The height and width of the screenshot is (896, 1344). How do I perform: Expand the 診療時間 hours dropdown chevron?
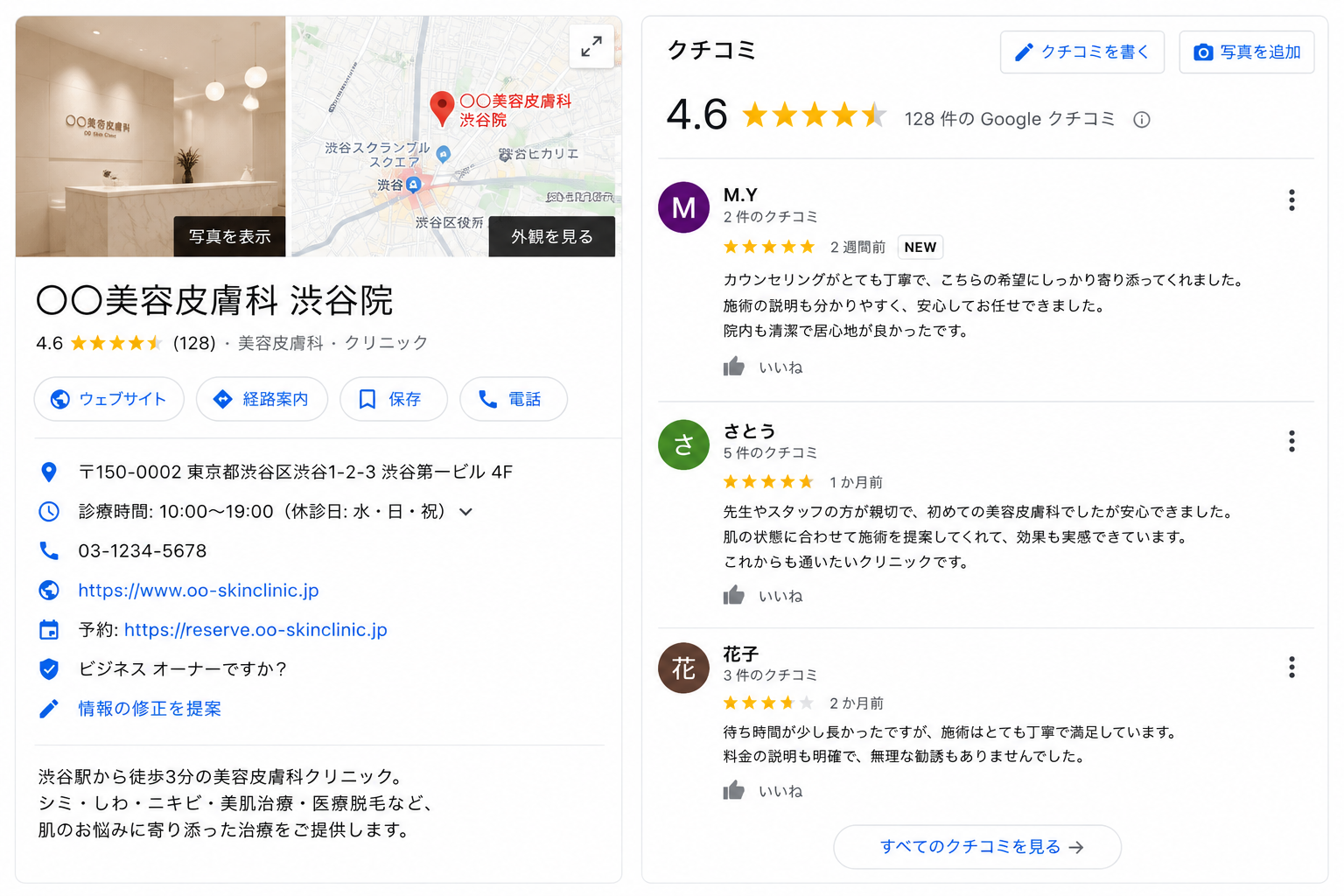(x=465, y=512)
